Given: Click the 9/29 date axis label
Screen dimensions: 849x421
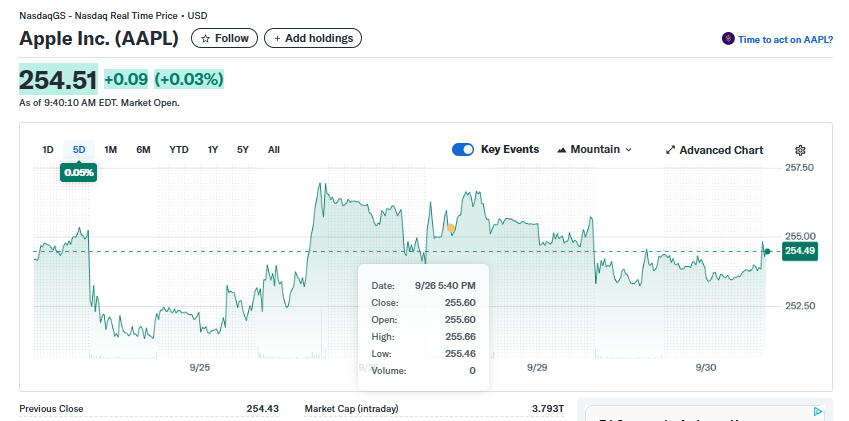Looking at the screenshot, I should pyautogui.click(x=537, y=368).
